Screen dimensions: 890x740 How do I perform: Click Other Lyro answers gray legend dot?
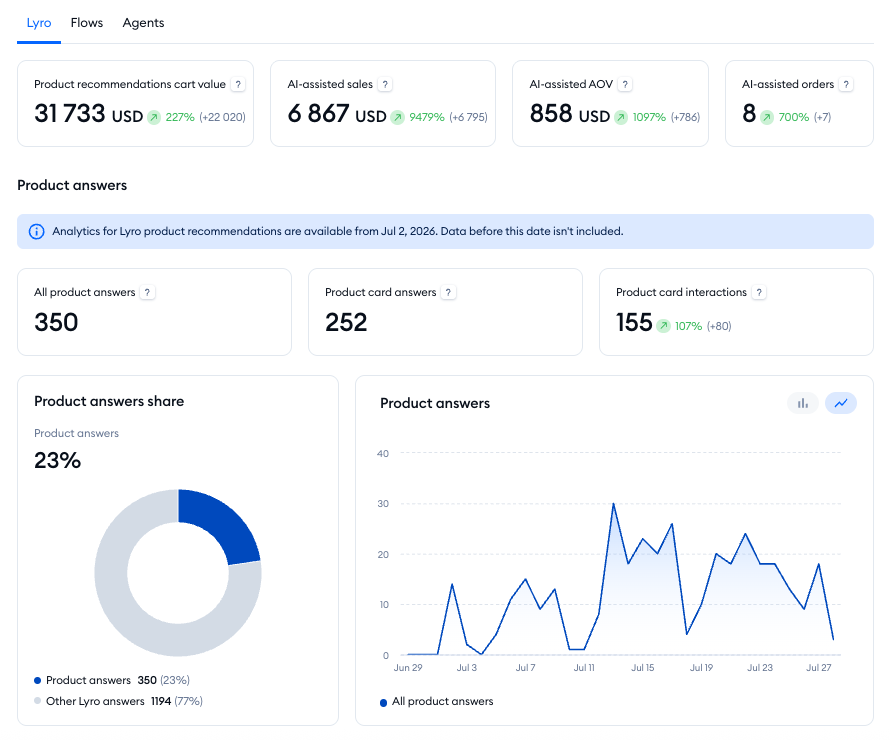click(x=37, y=701)
